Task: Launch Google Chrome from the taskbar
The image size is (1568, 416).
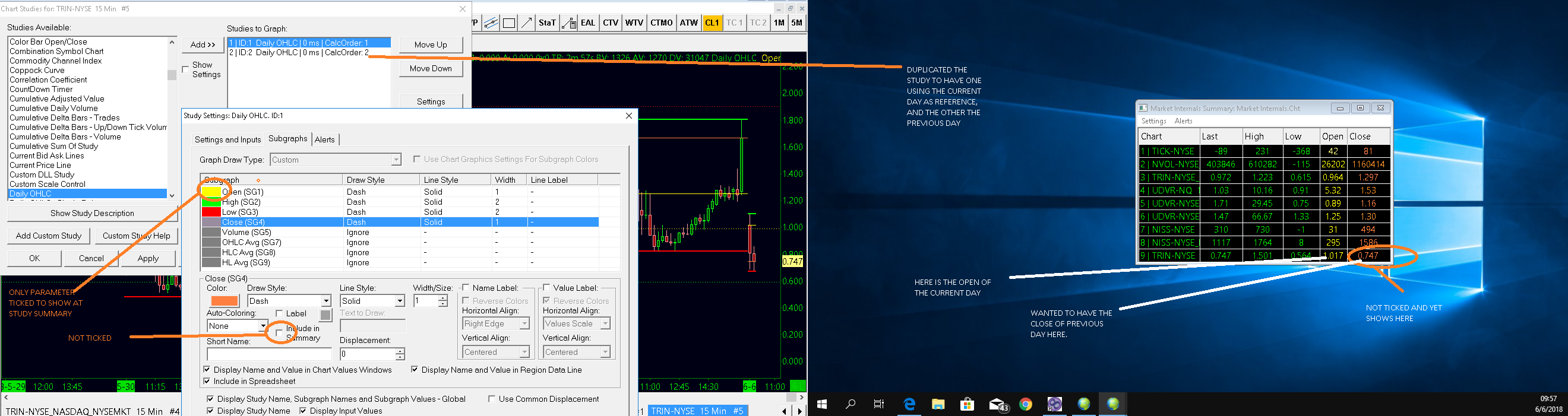Action: pyautogui.click(x=1026, y=405)
